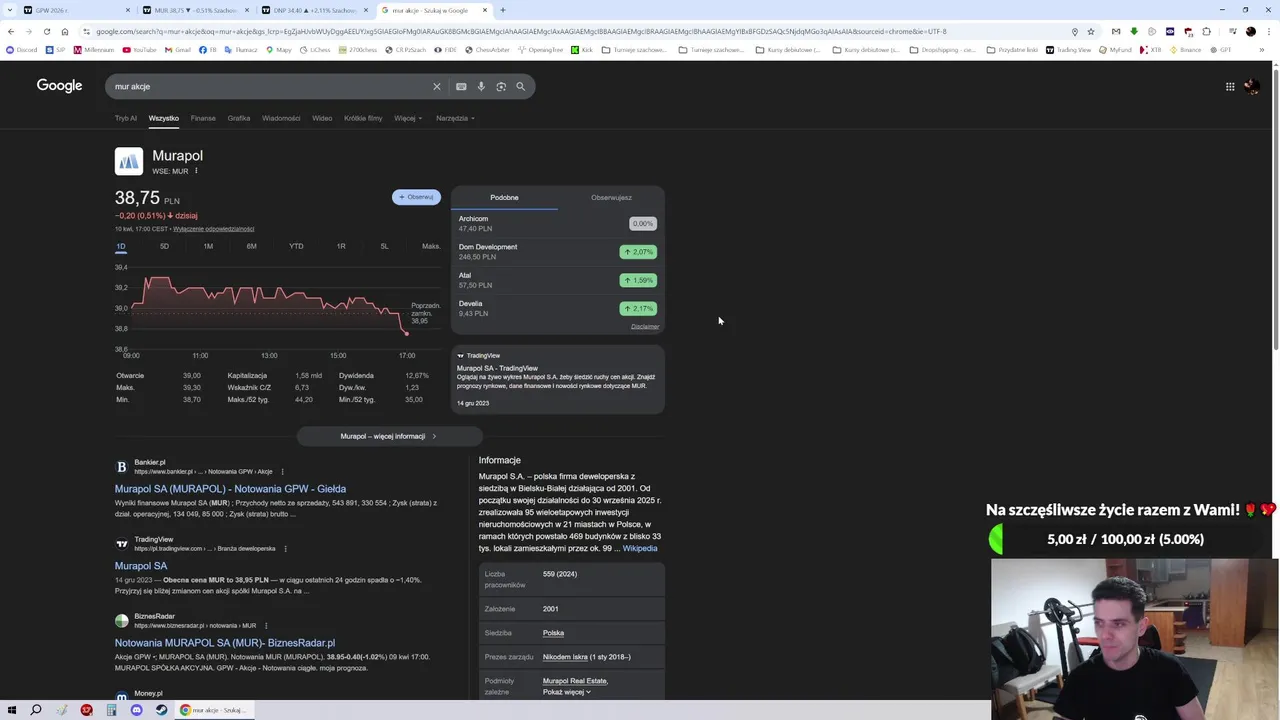Open the Chrome tab search dropdown arrow
The width and height of the screenshot is (1280, 720).
11,10
